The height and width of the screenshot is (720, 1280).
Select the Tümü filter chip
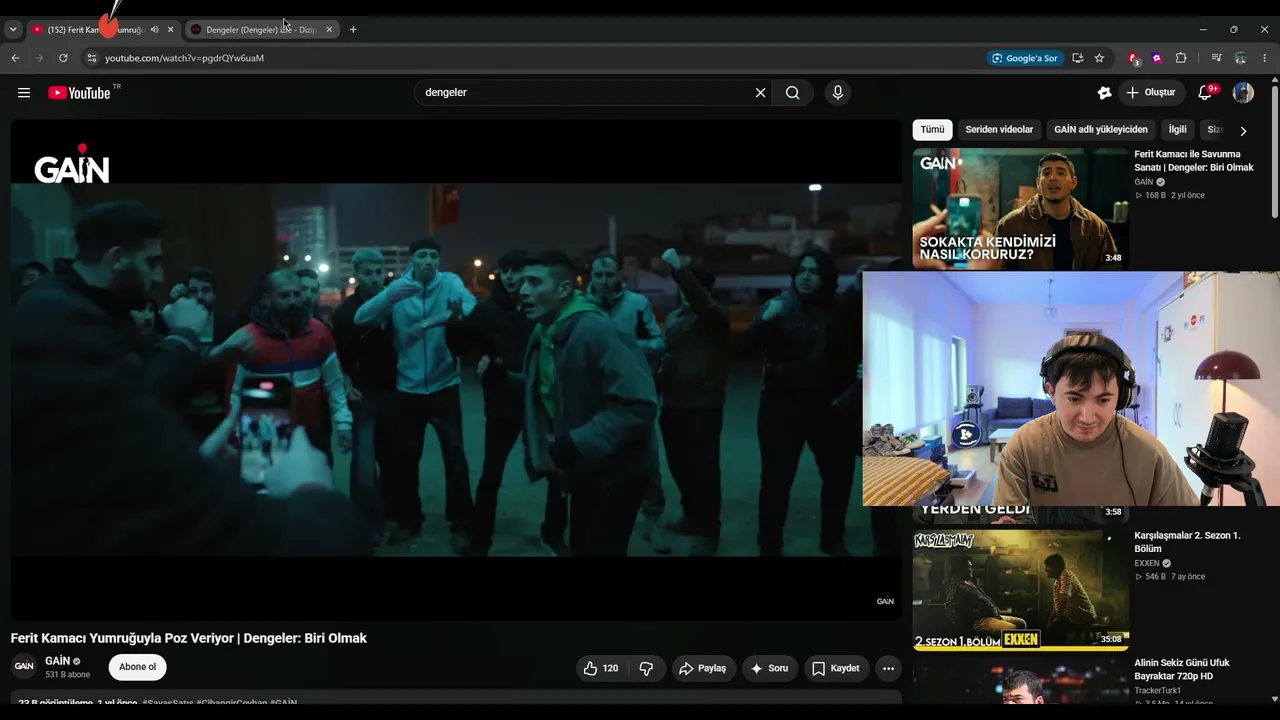(932, 130)
